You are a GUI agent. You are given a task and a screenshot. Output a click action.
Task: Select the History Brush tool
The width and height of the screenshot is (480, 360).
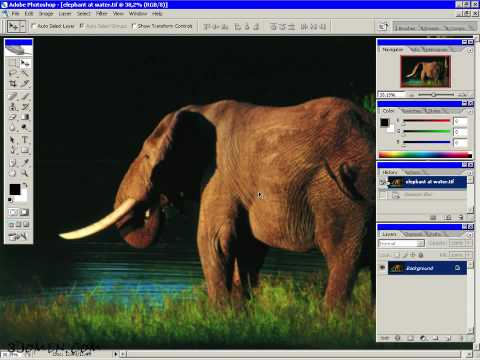tap(25, 107)
